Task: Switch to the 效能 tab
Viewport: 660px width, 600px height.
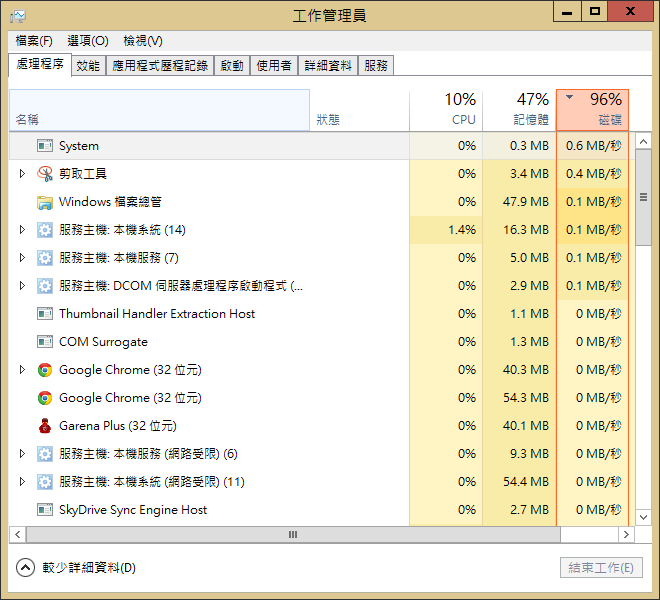Action: click(88, 66)
